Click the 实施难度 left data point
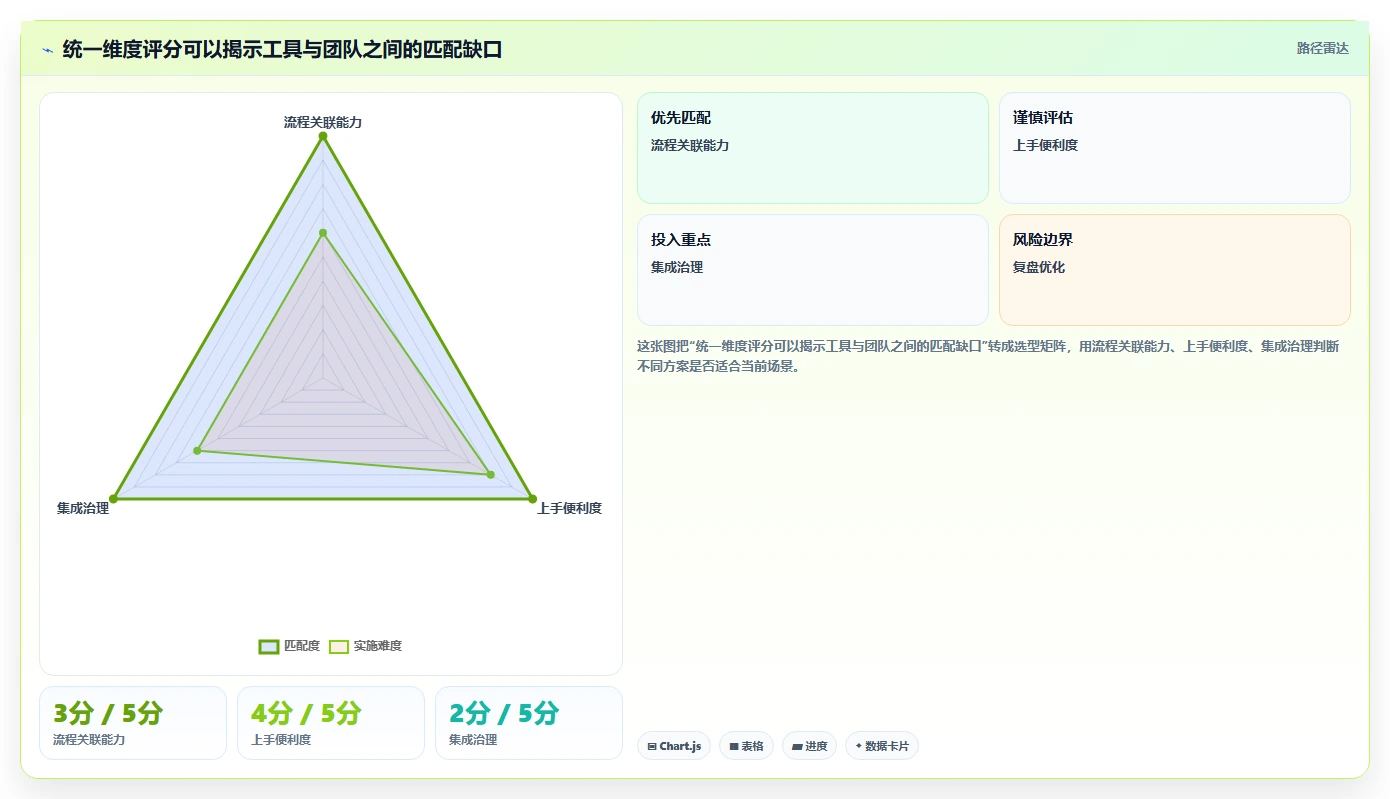 click(x=198, y=451)
